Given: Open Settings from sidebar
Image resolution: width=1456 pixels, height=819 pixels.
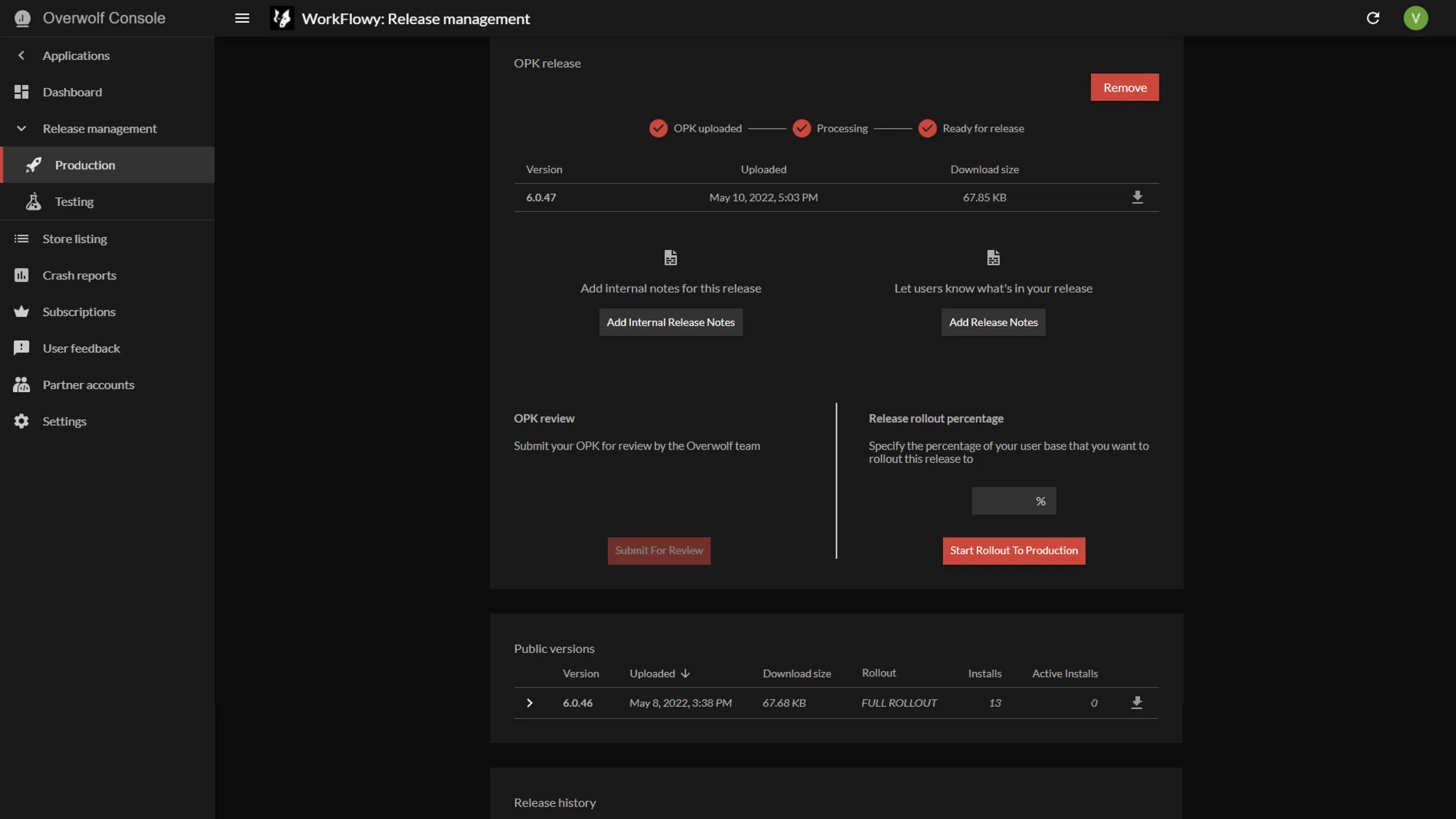Looking at the screenshot, I should tap(107, 421).
